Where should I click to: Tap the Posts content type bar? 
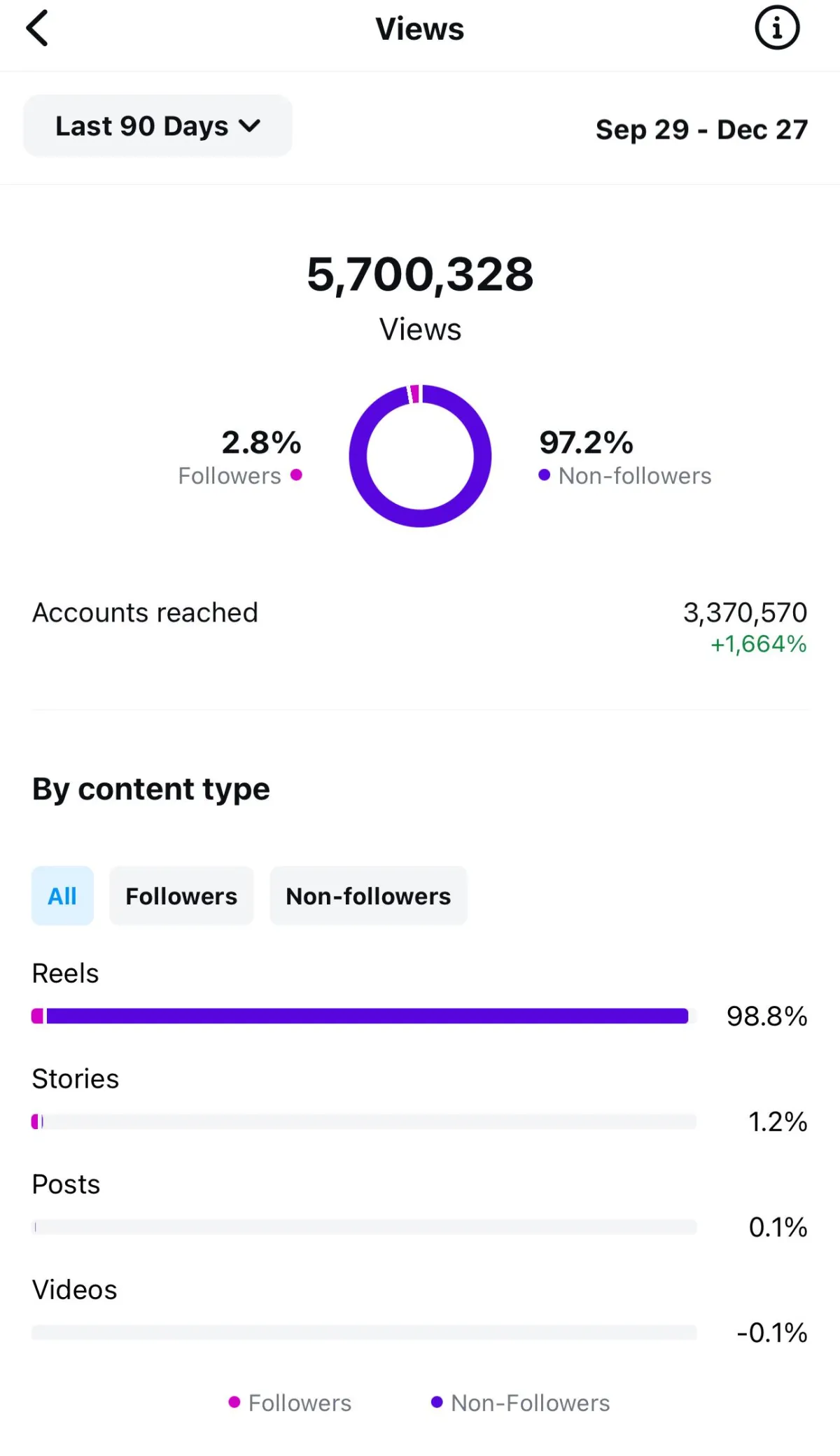click(x=364, y=1226)
